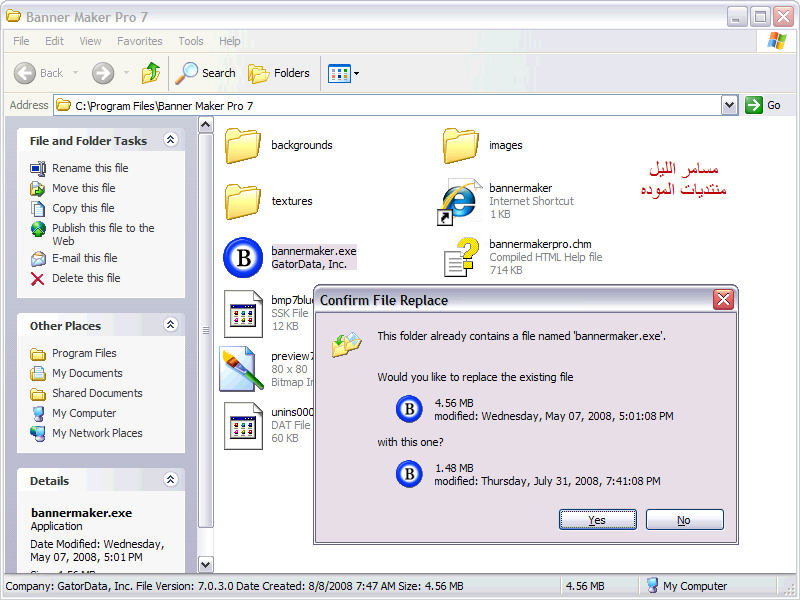Open the Help menu
The width and height of the screenshot is (800, 600).
[x=230, y=41]
